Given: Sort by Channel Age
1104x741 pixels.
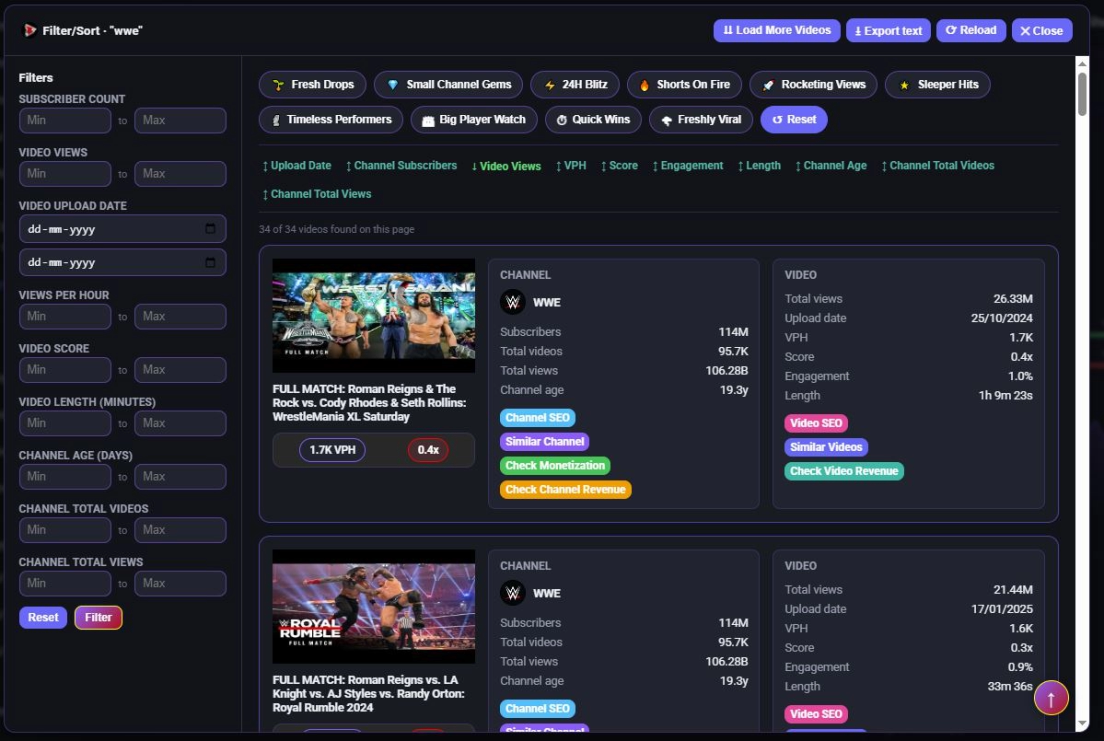Looking at the screenshot, I should click(831, 166).
